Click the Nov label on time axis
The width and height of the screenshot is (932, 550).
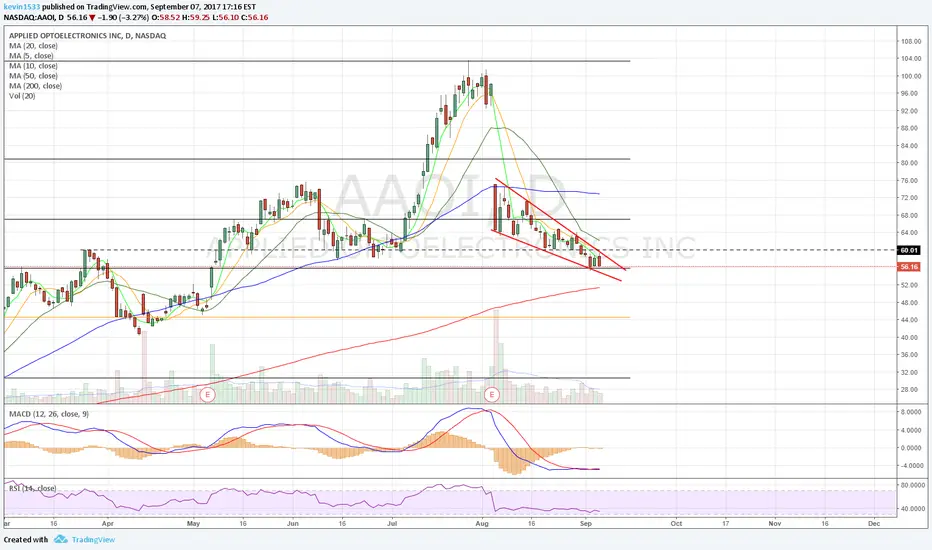(774, 524)
